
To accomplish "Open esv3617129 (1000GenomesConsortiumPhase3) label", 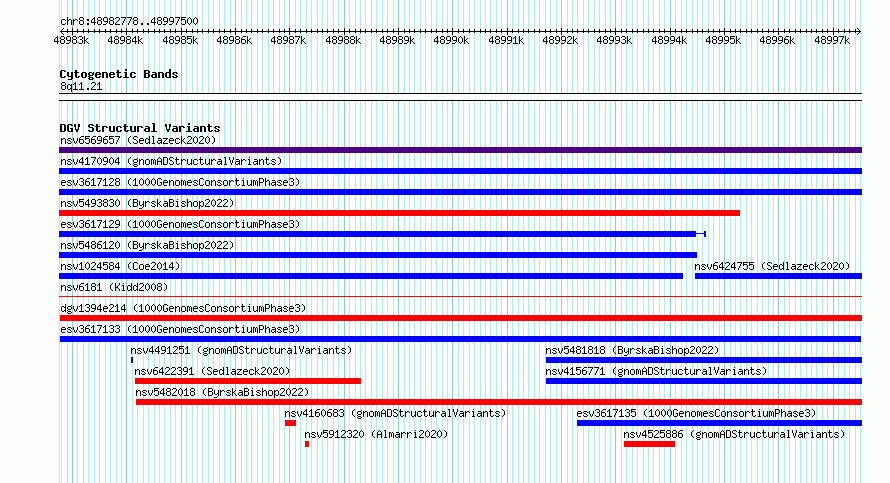I will (x=180, y=224).
